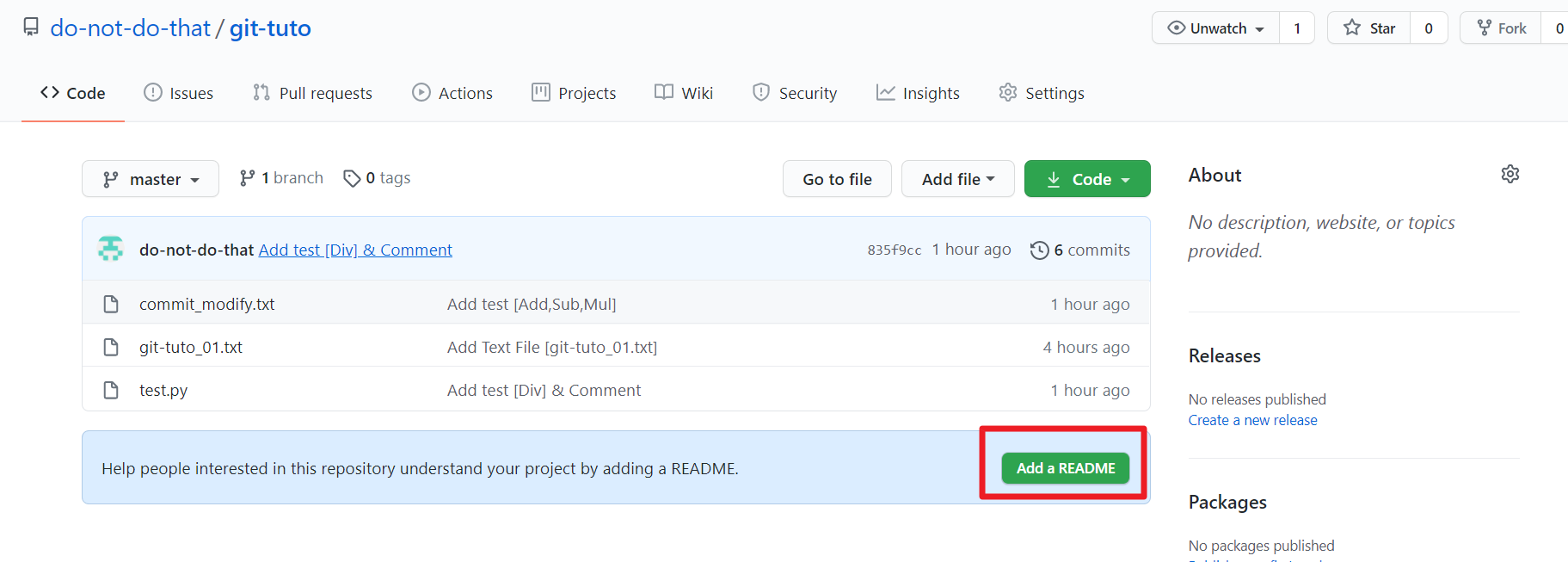The width and height of the screenshot is (1568, 562).
Task: Open the do-not-do-that owner link
Action: tap(130, 28)
